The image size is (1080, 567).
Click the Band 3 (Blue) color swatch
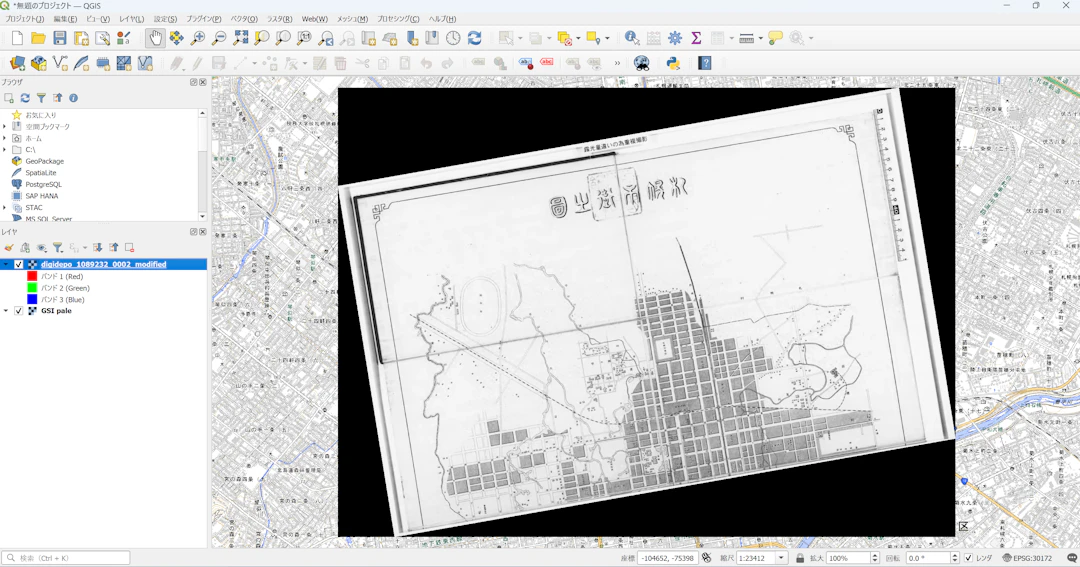point(32,300)
